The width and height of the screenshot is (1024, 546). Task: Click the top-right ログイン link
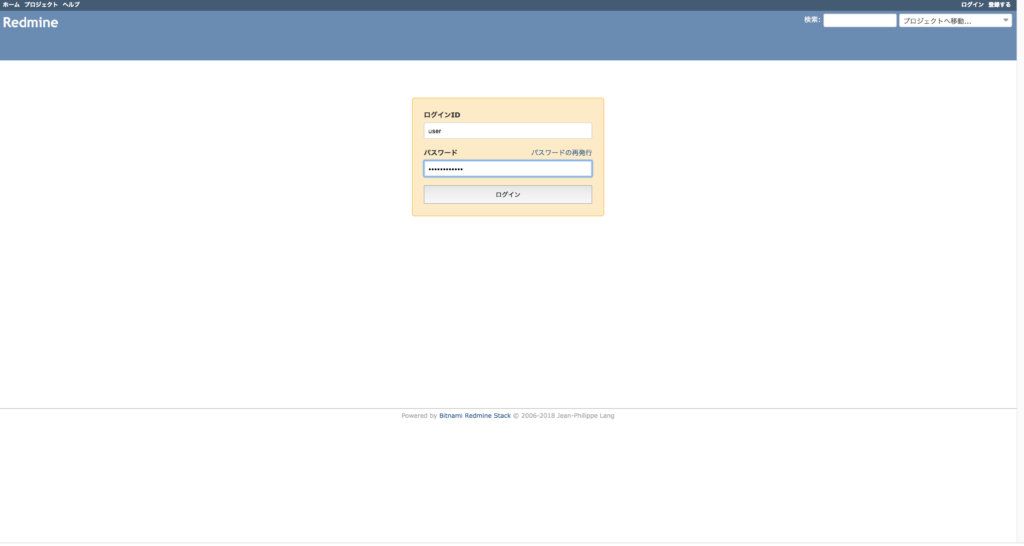[972, 5]
